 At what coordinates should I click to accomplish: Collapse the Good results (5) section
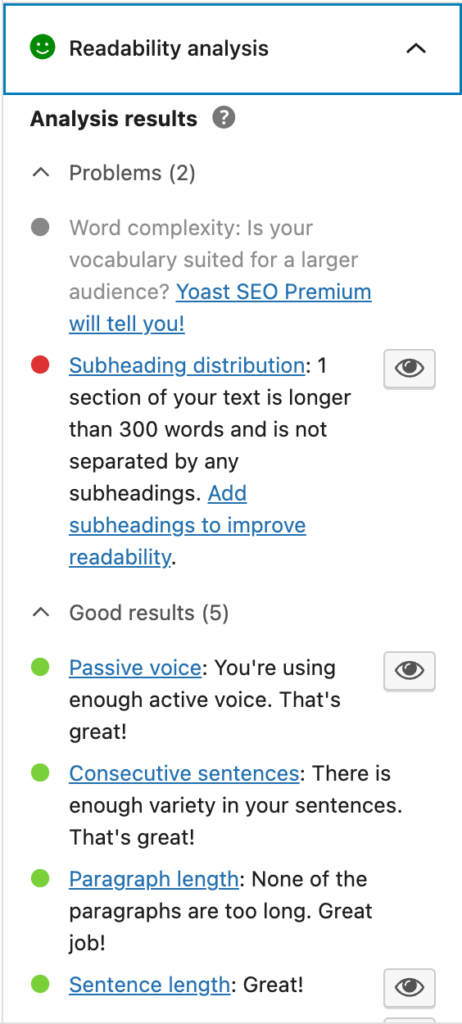[41, 613]
